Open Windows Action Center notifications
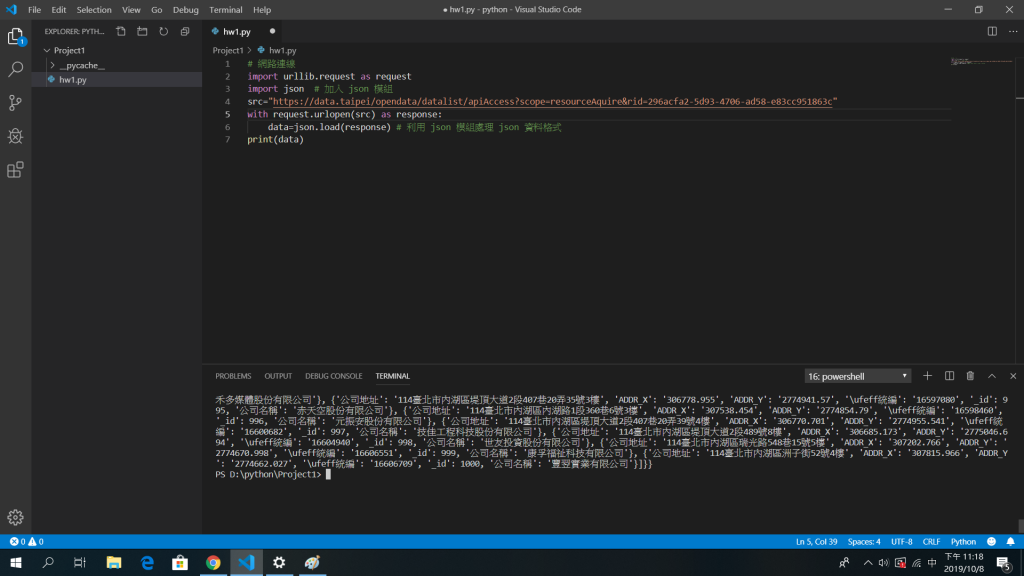The width and height of the screenshot is (1024, 576). [1004, 562]
